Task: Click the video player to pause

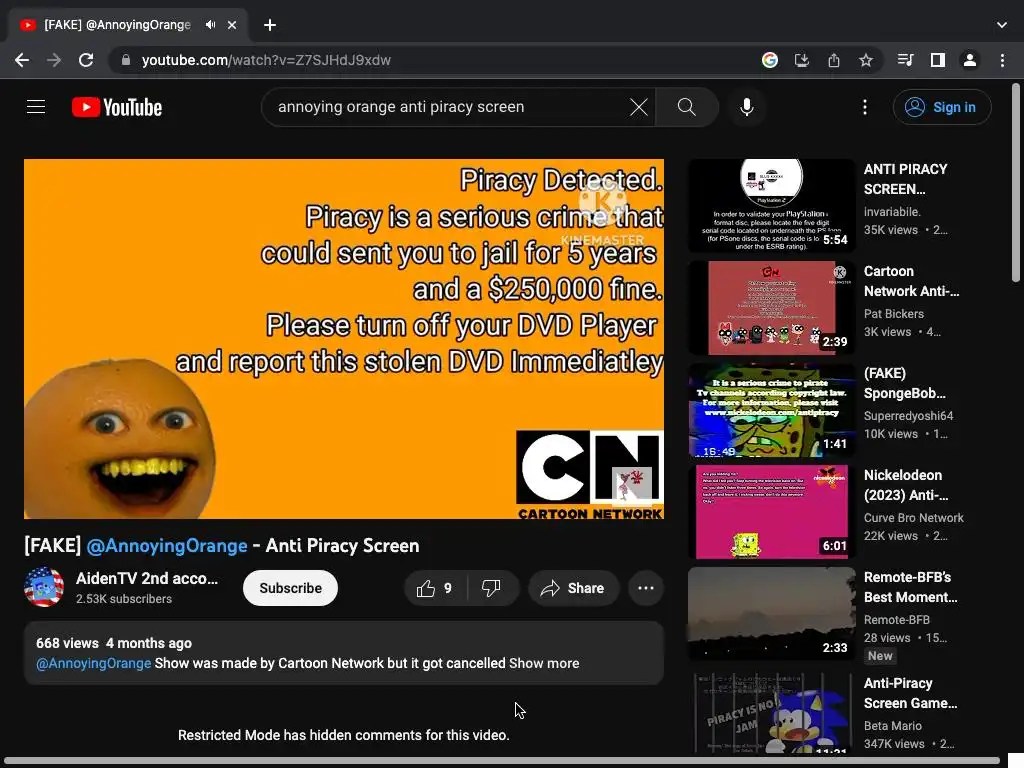Action: [344, 339]
